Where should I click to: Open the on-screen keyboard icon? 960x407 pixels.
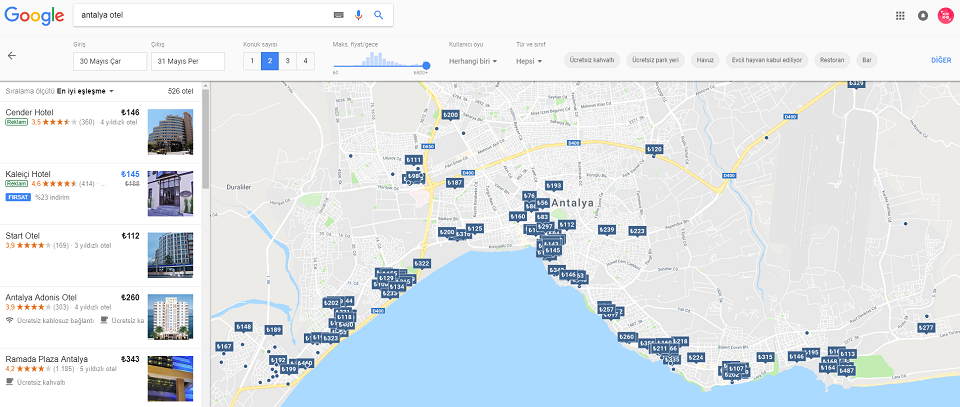click(x=339, y=15)
